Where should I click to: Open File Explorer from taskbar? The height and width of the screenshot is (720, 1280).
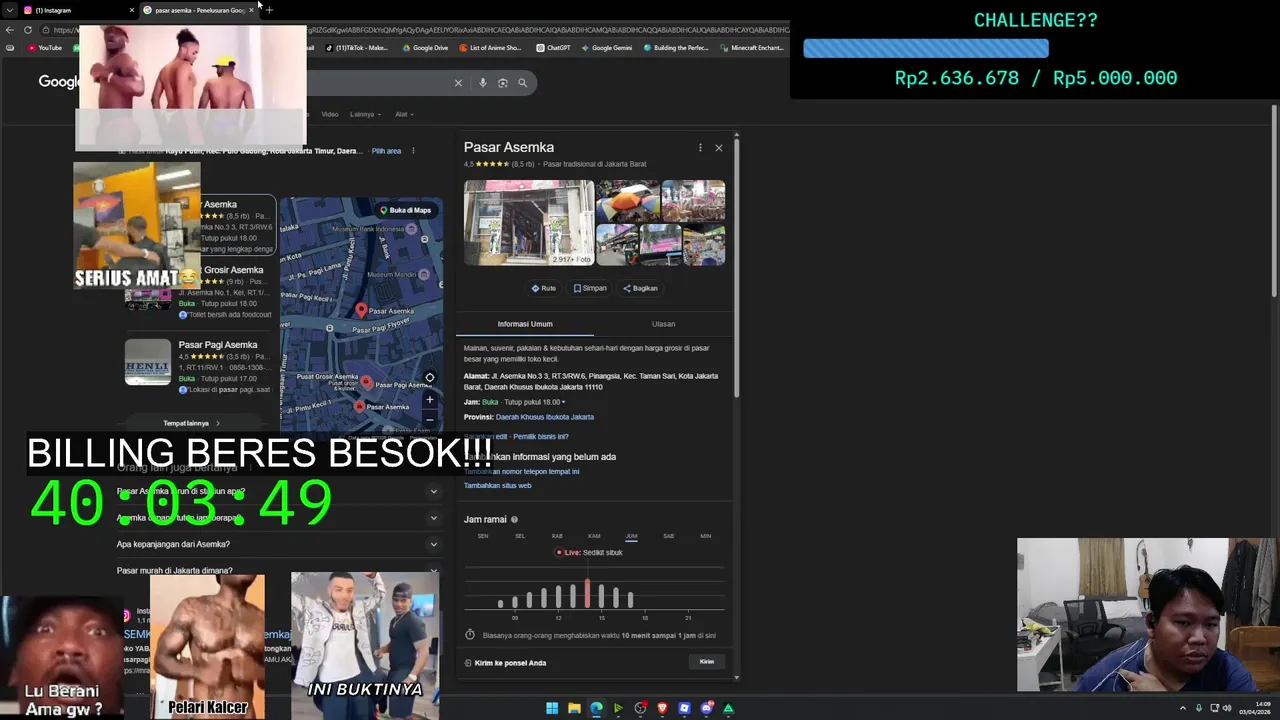tap(574, 708)
